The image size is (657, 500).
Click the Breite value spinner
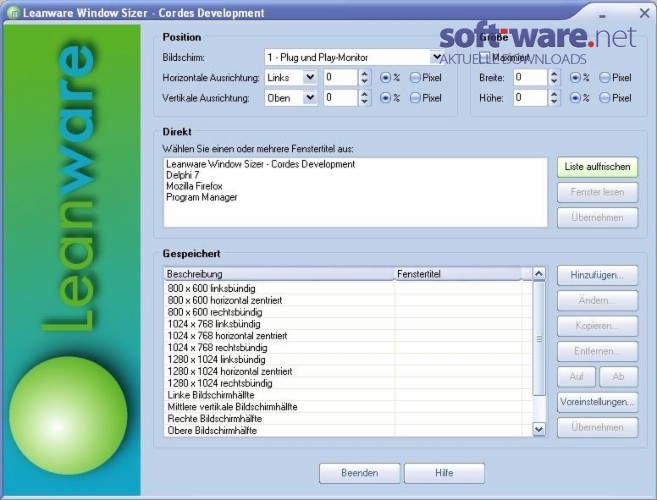click(554, 77)
